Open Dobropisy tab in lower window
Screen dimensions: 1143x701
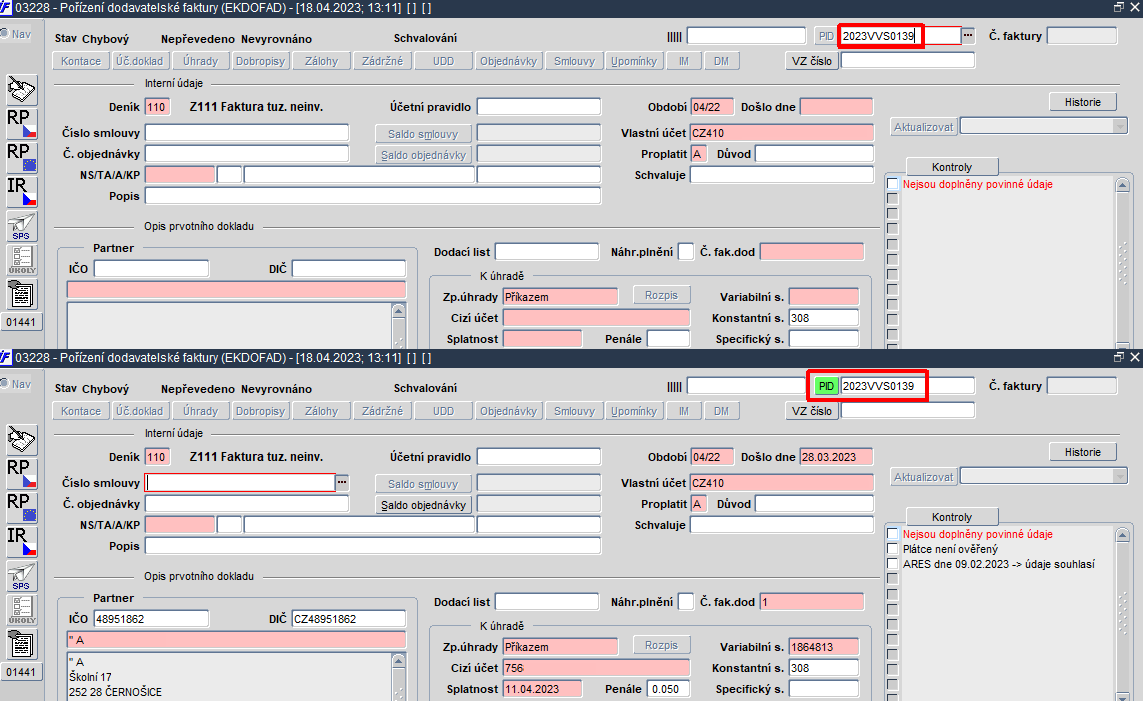260,410
